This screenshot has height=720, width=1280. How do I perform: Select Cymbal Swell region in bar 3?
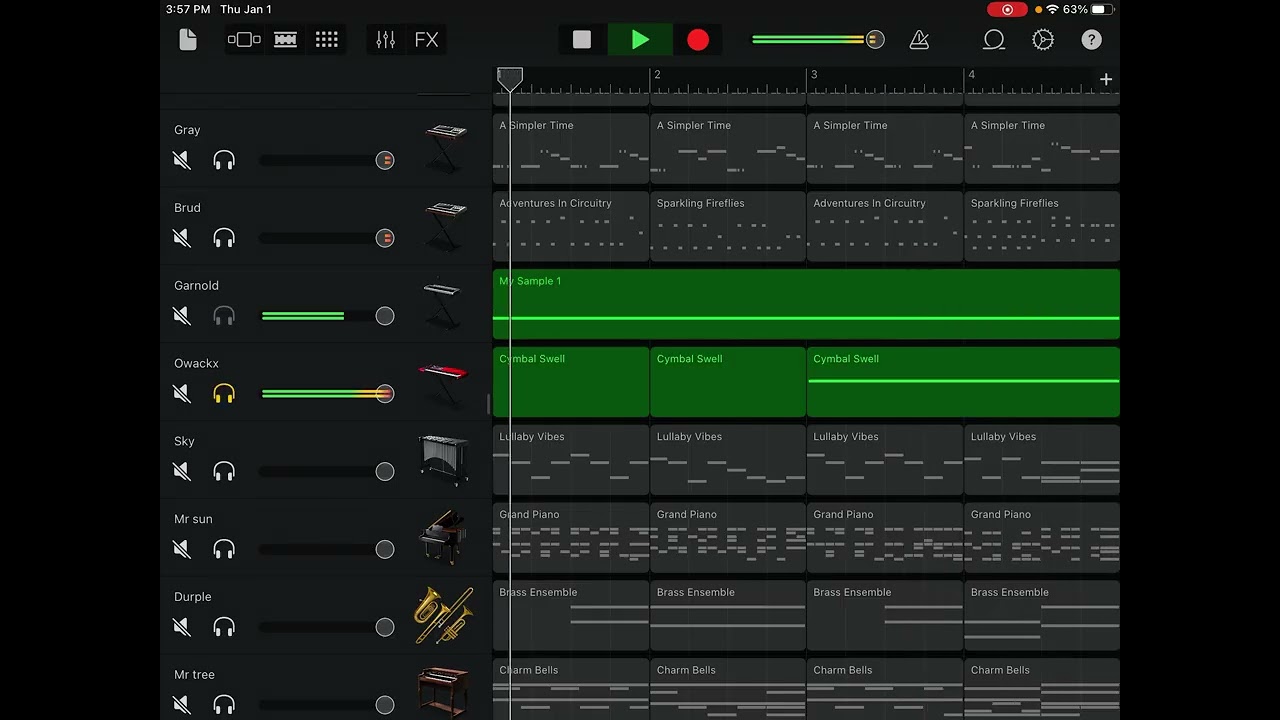[x=963, y=382]
